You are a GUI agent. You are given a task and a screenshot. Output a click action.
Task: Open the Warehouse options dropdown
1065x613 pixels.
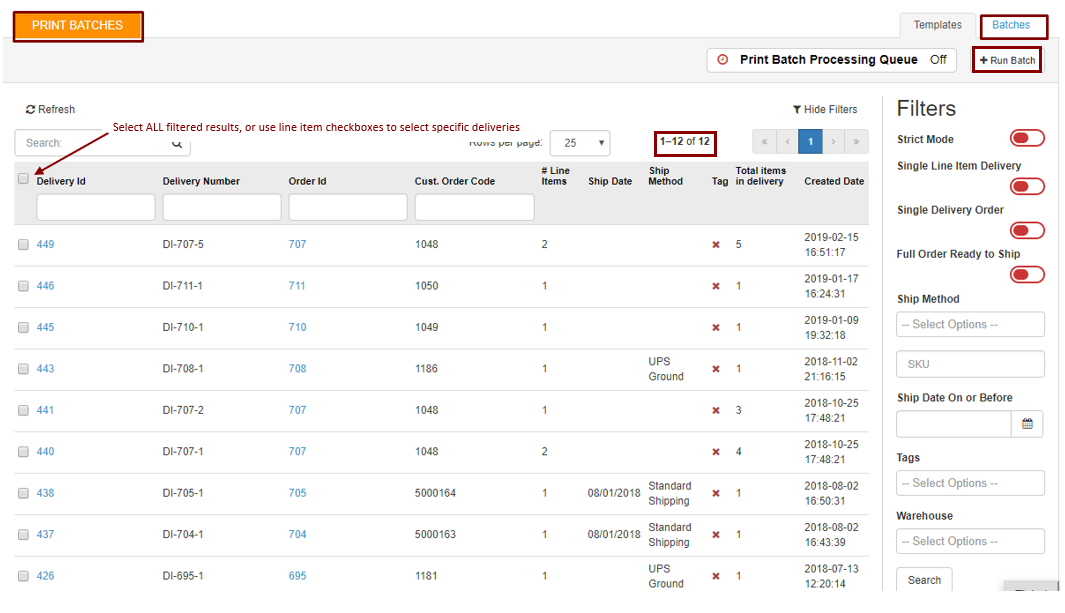coord(970,541)
